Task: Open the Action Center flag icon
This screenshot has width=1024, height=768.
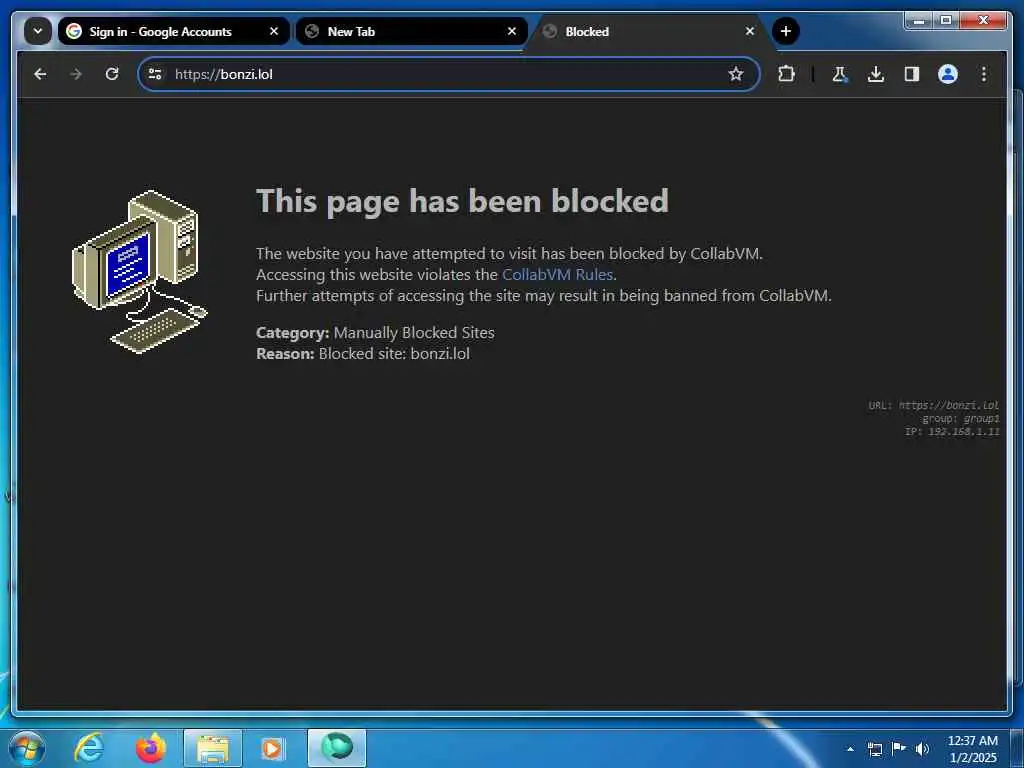Action: [899, 749]
